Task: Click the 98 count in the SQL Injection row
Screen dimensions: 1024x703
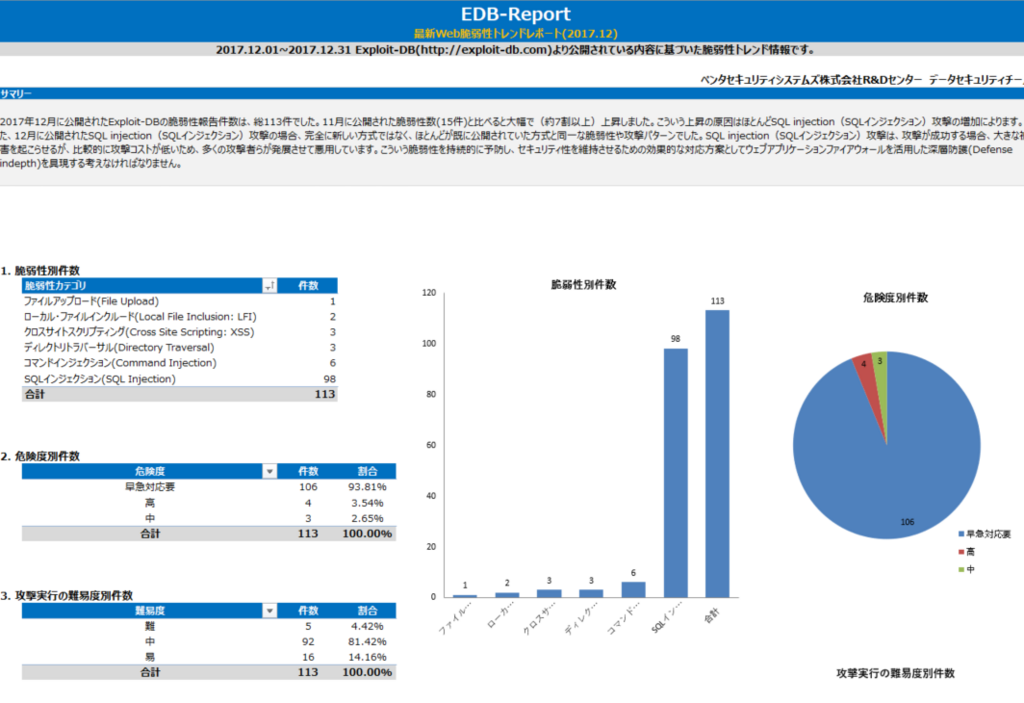Action: point(329,379)
